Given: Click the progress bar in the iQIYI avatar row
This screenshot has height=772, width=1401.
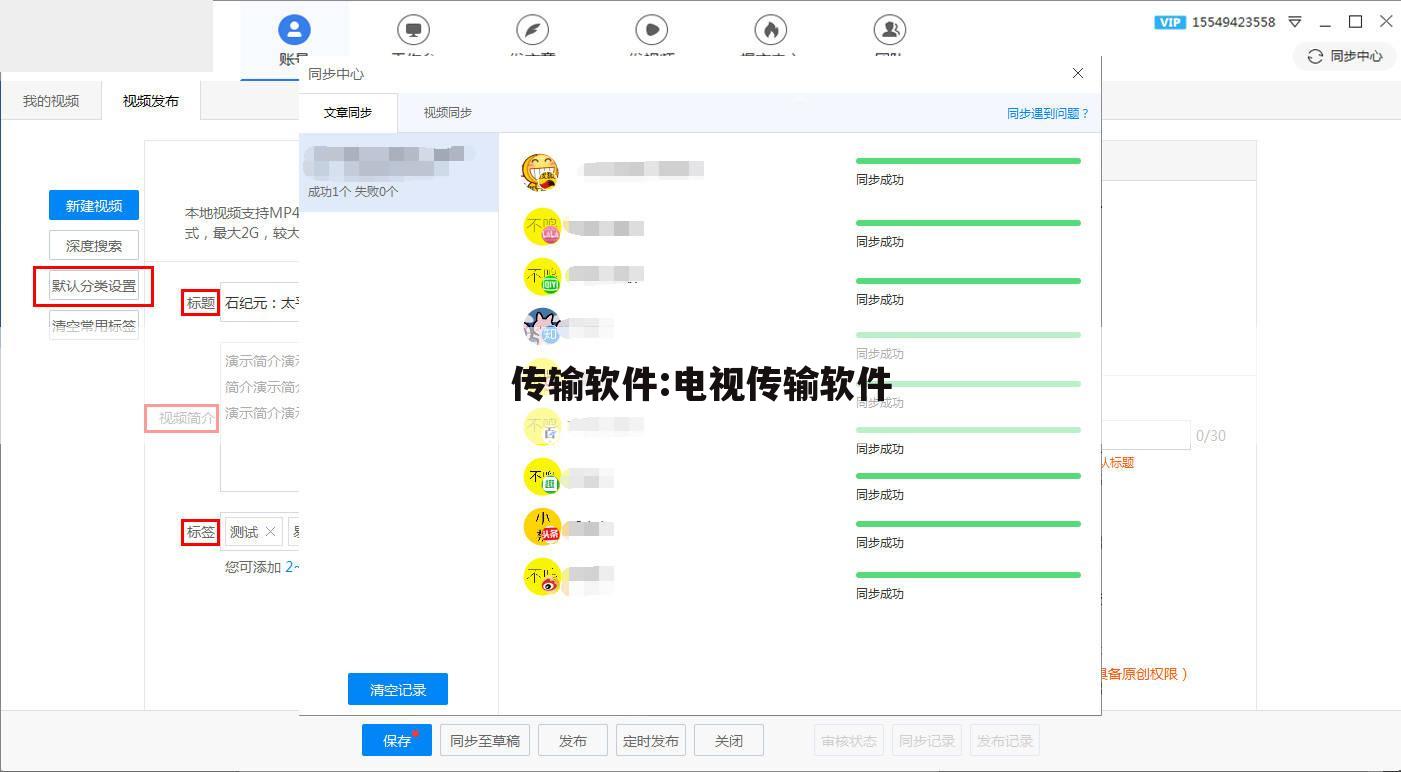Looking at the screenshot, I should coord(968,281).
